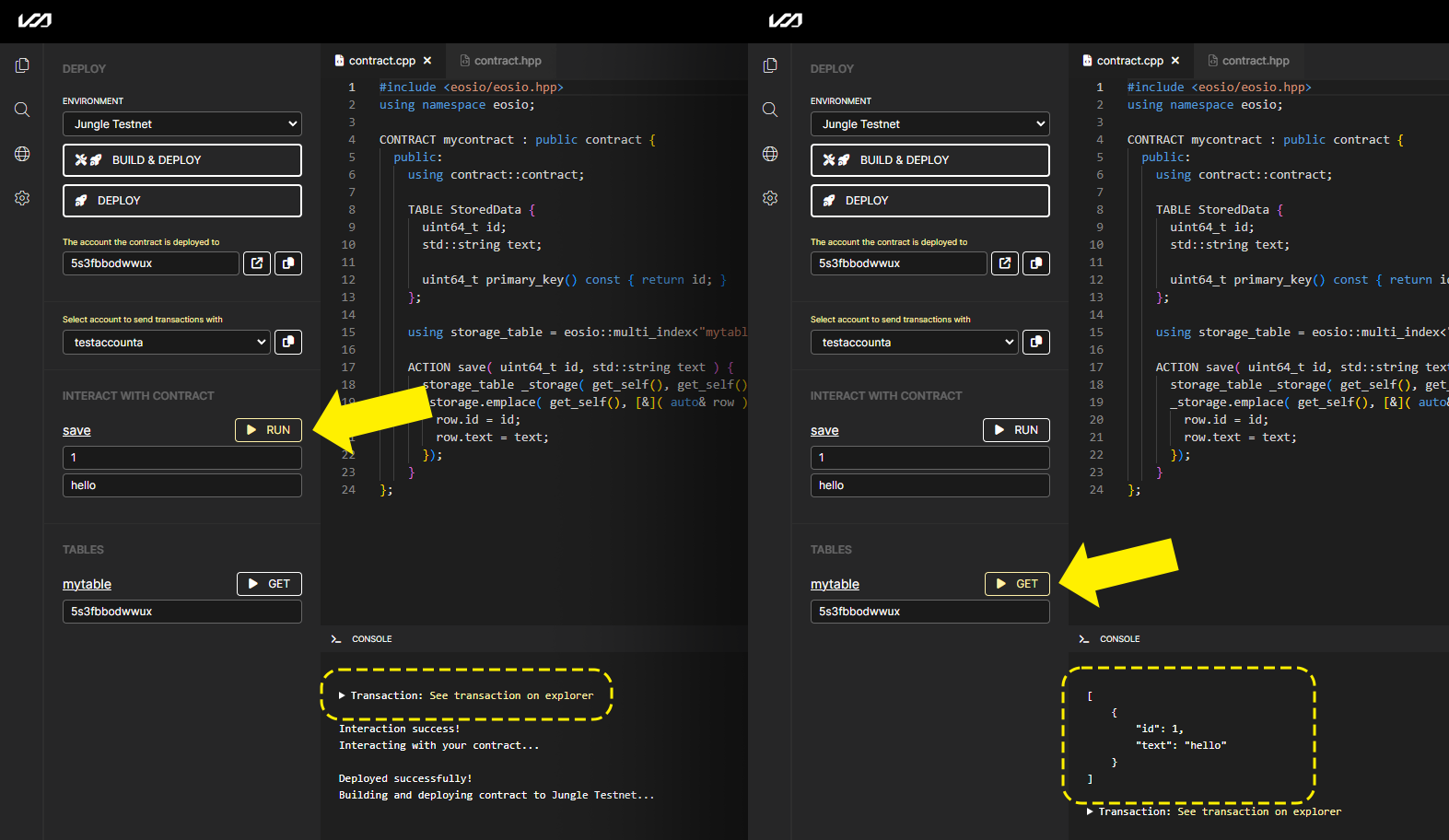
Task: Focus the text field containing hello, left panel
Action: (x=182, y=485)
